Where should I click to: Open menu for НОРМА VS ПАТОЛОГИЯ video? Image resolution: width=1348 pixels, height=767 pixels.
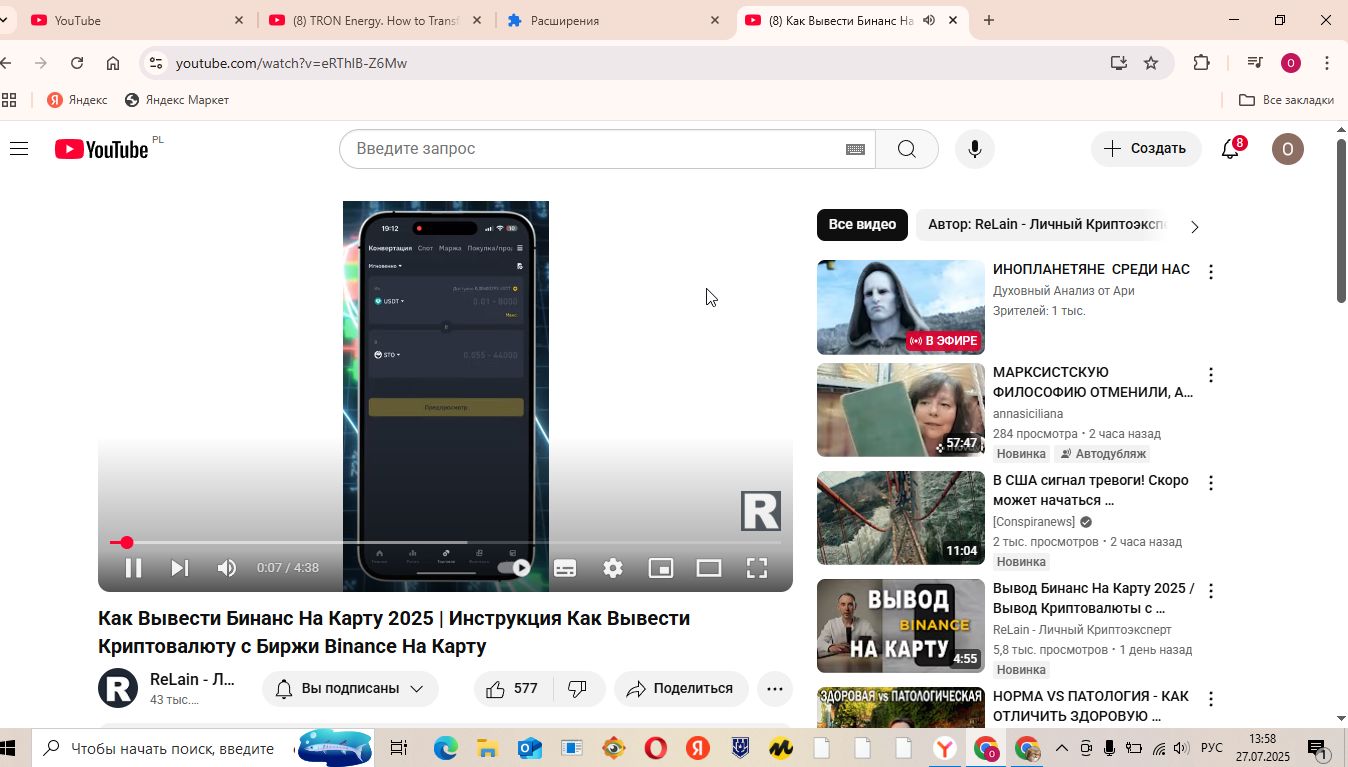click(x=1211, y=699)
